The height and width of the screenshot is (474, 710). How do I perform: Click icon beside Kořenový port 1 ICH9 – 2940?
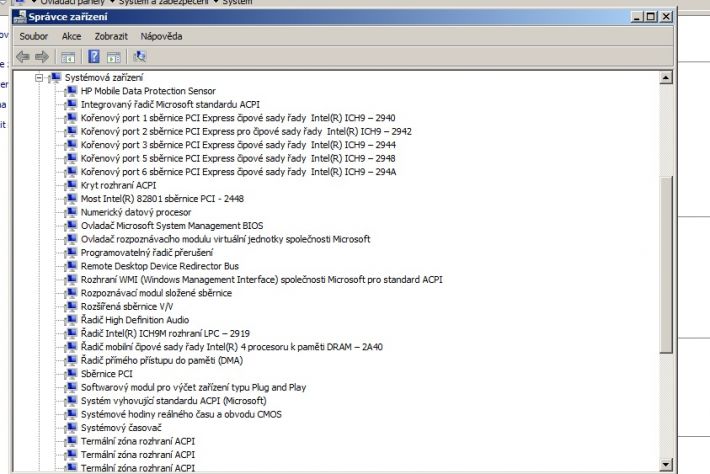pos(71,118)
